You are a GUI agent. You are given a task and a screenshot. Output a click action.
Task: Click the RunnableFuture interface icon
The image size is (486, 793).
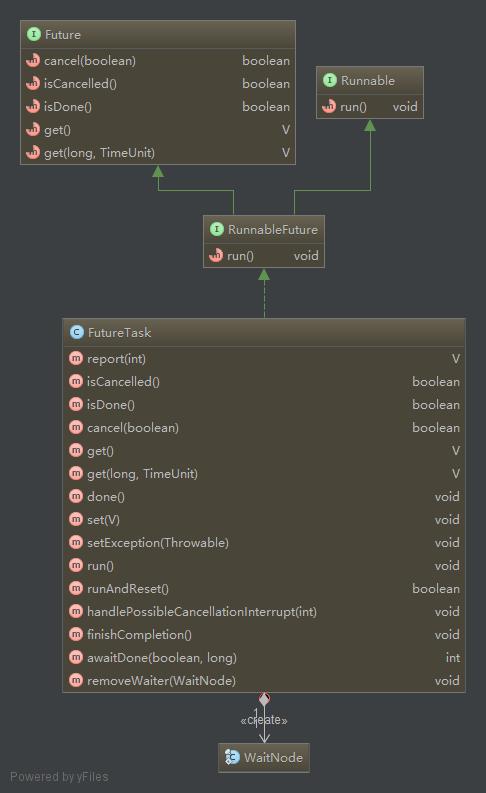click(x=216, y=229)
